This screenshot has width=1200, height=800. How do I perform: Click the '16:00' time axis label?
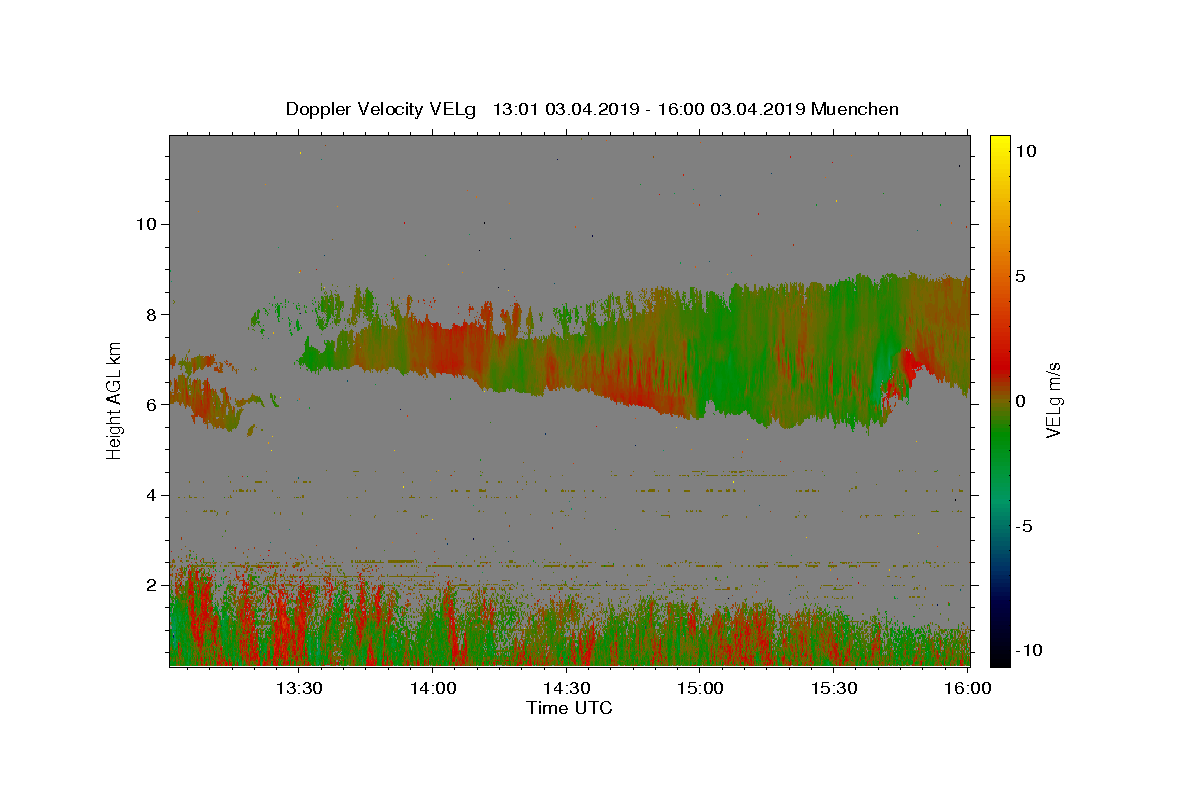coord(967,688)
